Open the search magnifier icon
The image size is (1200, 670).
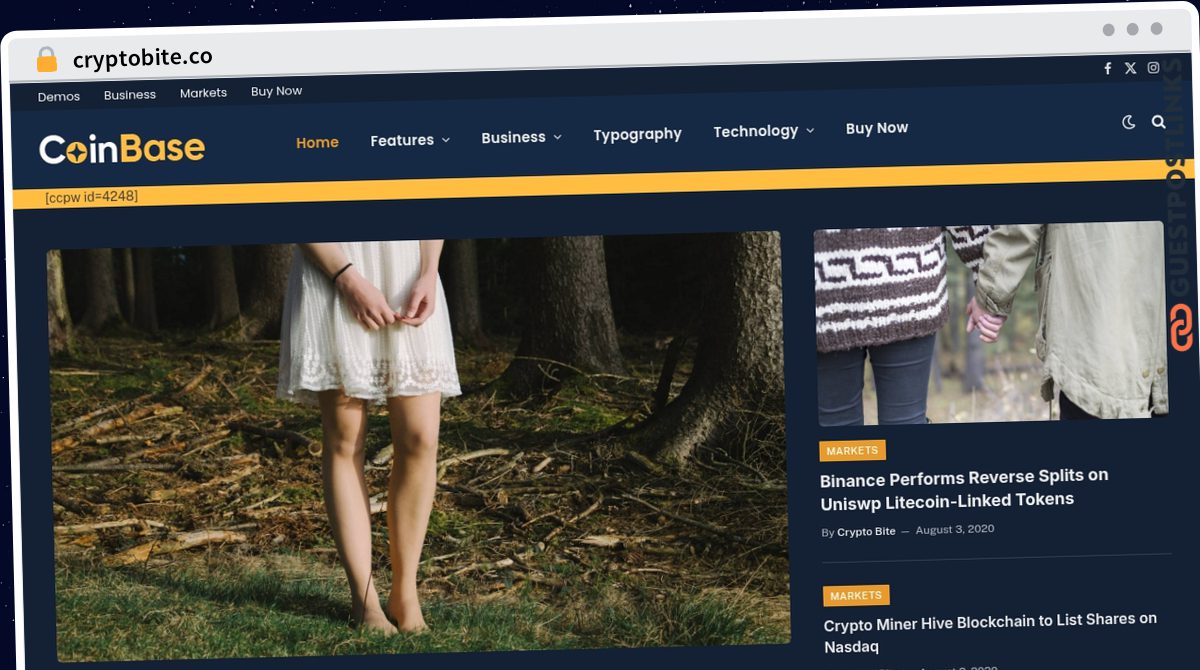[x=1158, y=122]
